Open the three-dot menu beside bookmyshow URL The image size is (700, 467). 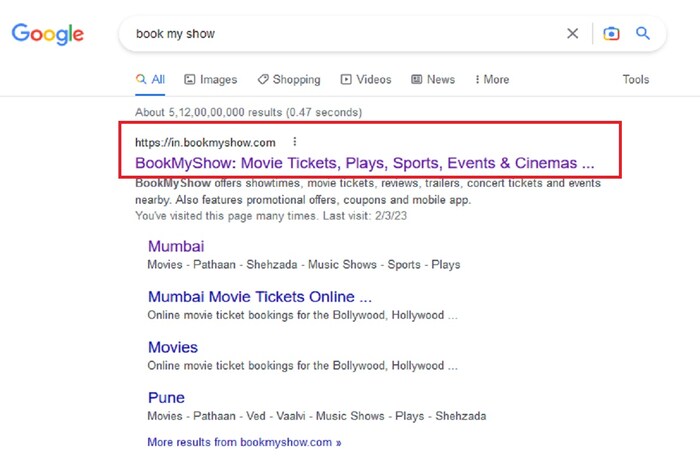(x=295, y=142)
